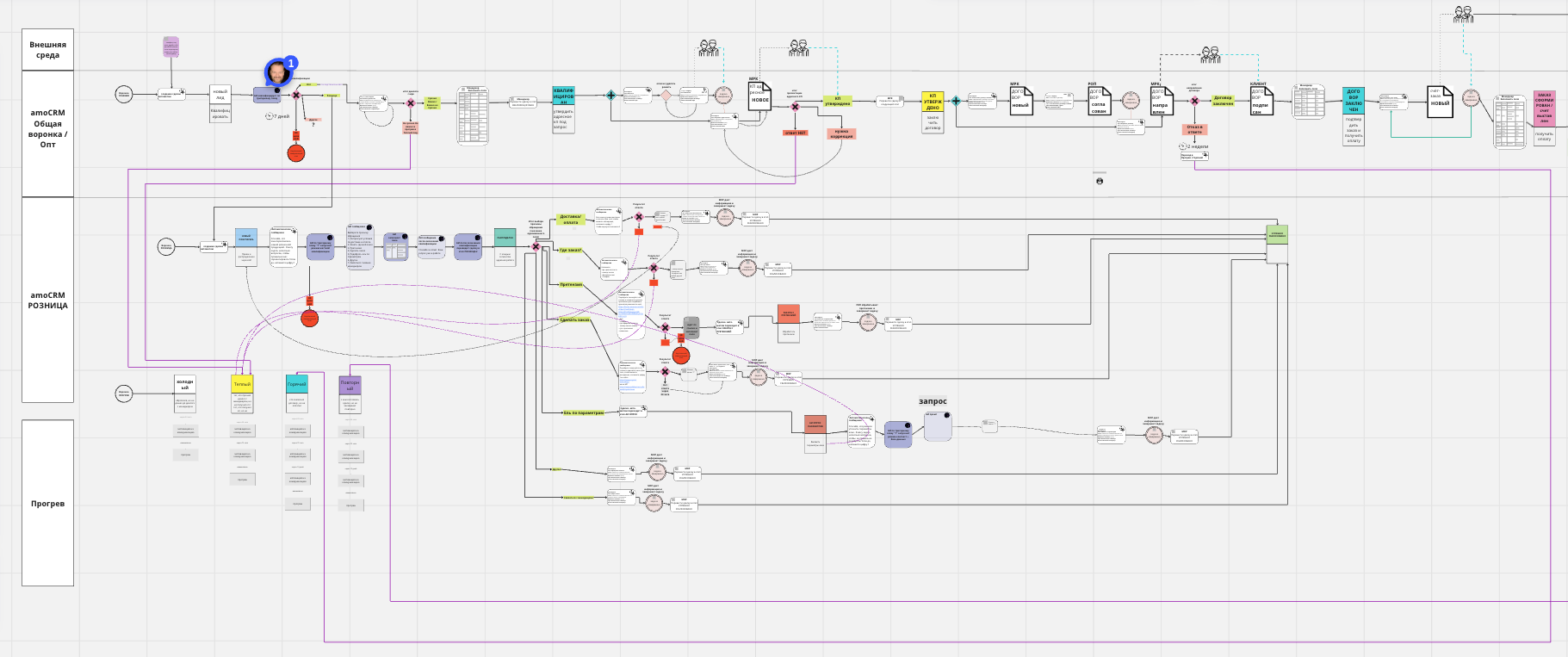Click the Прогрев lane label box

coord(47,503)
